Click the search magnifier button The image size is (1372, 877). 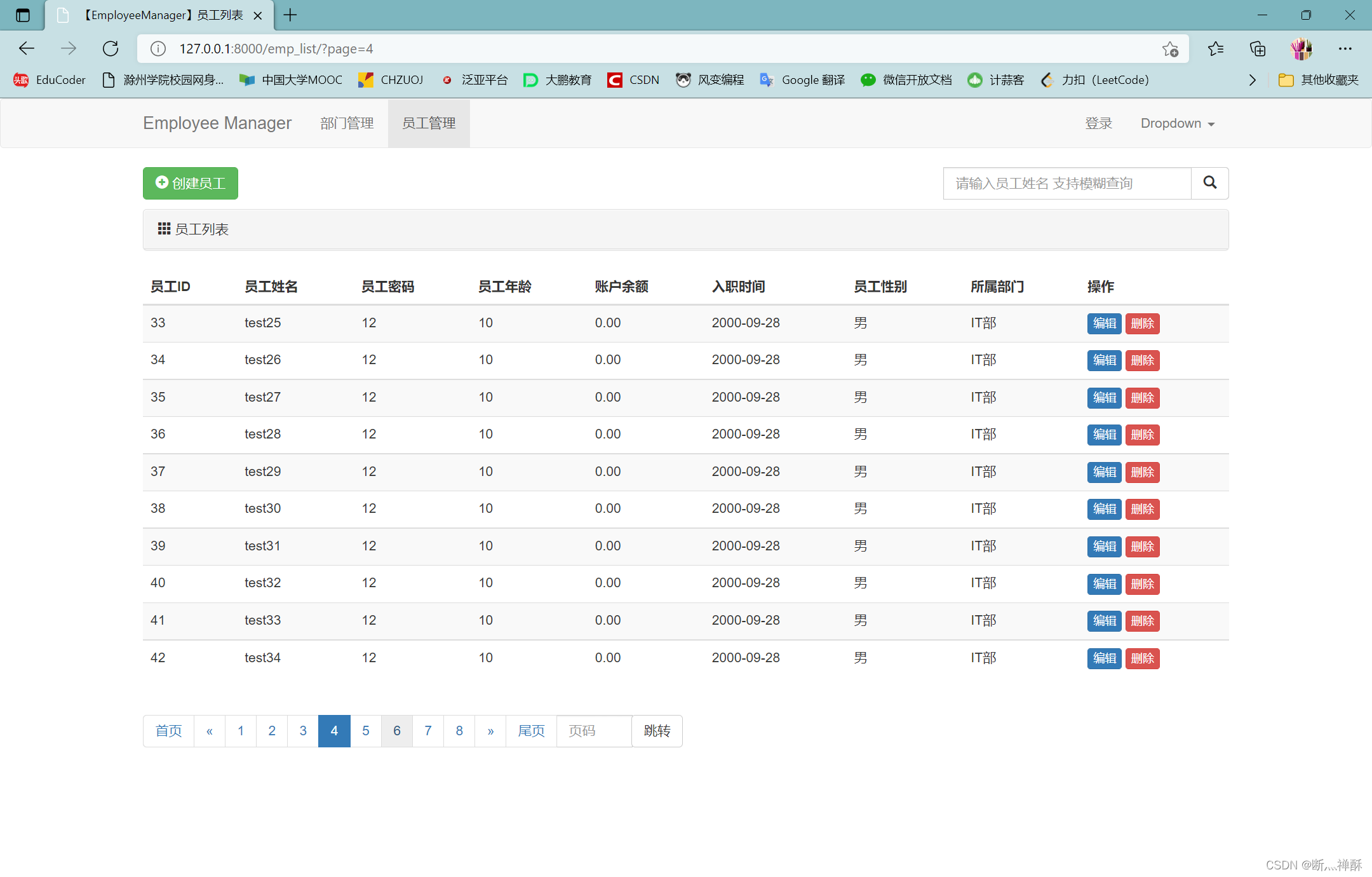[1210, 183]
